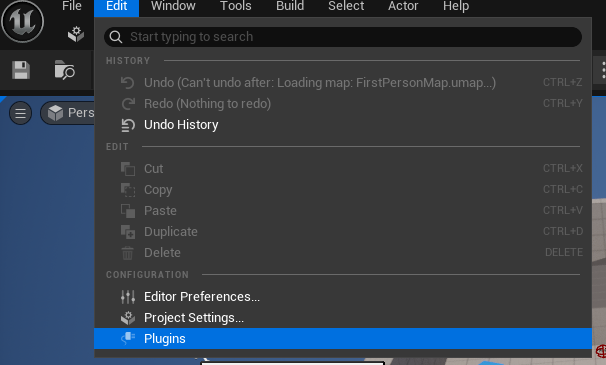Click the Copy entry
This screenshot has height=365, width=606.
[x=343, y=190]
